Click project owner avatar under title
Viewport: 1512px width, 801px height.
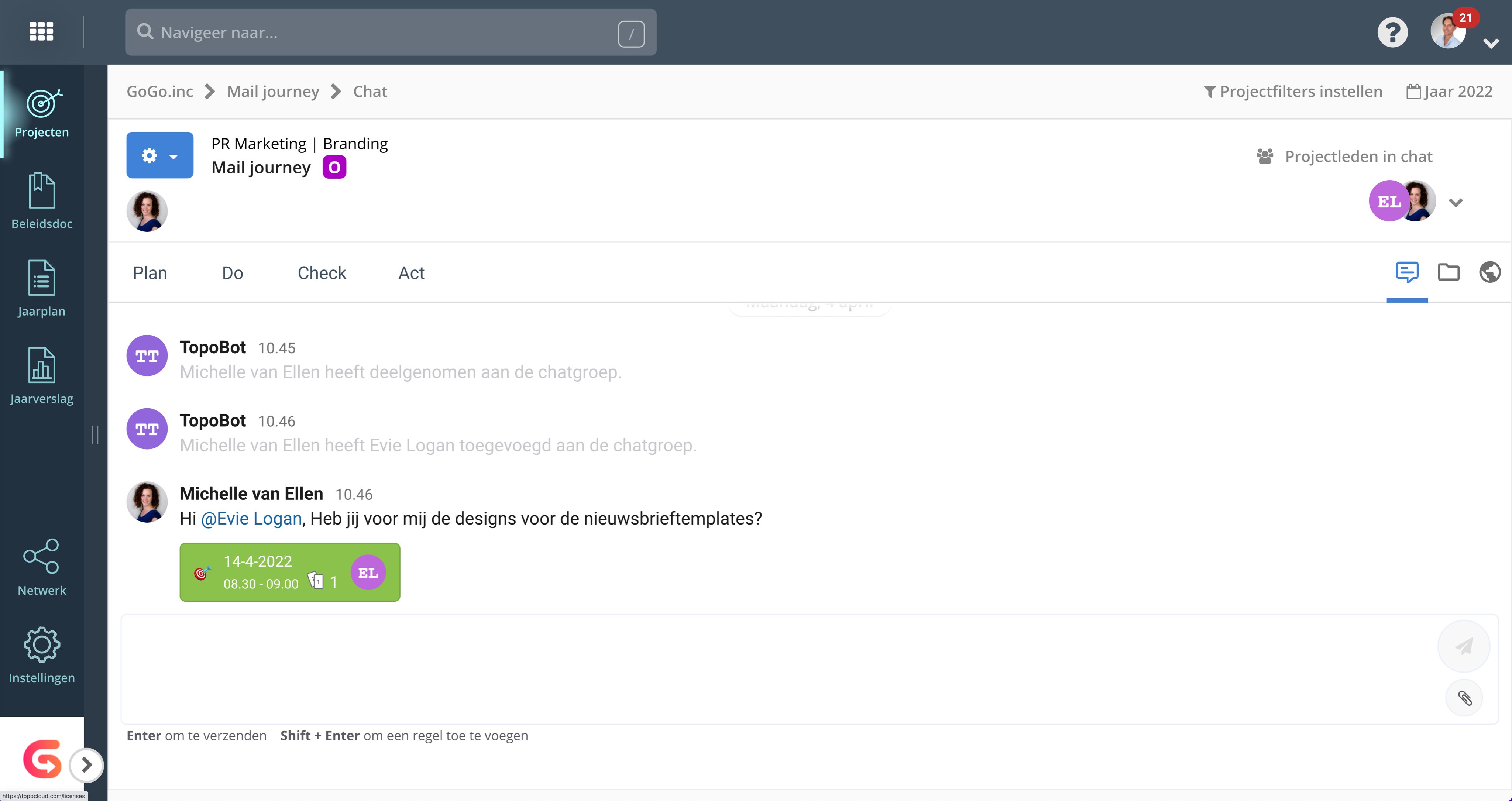[x=147, y=211]
